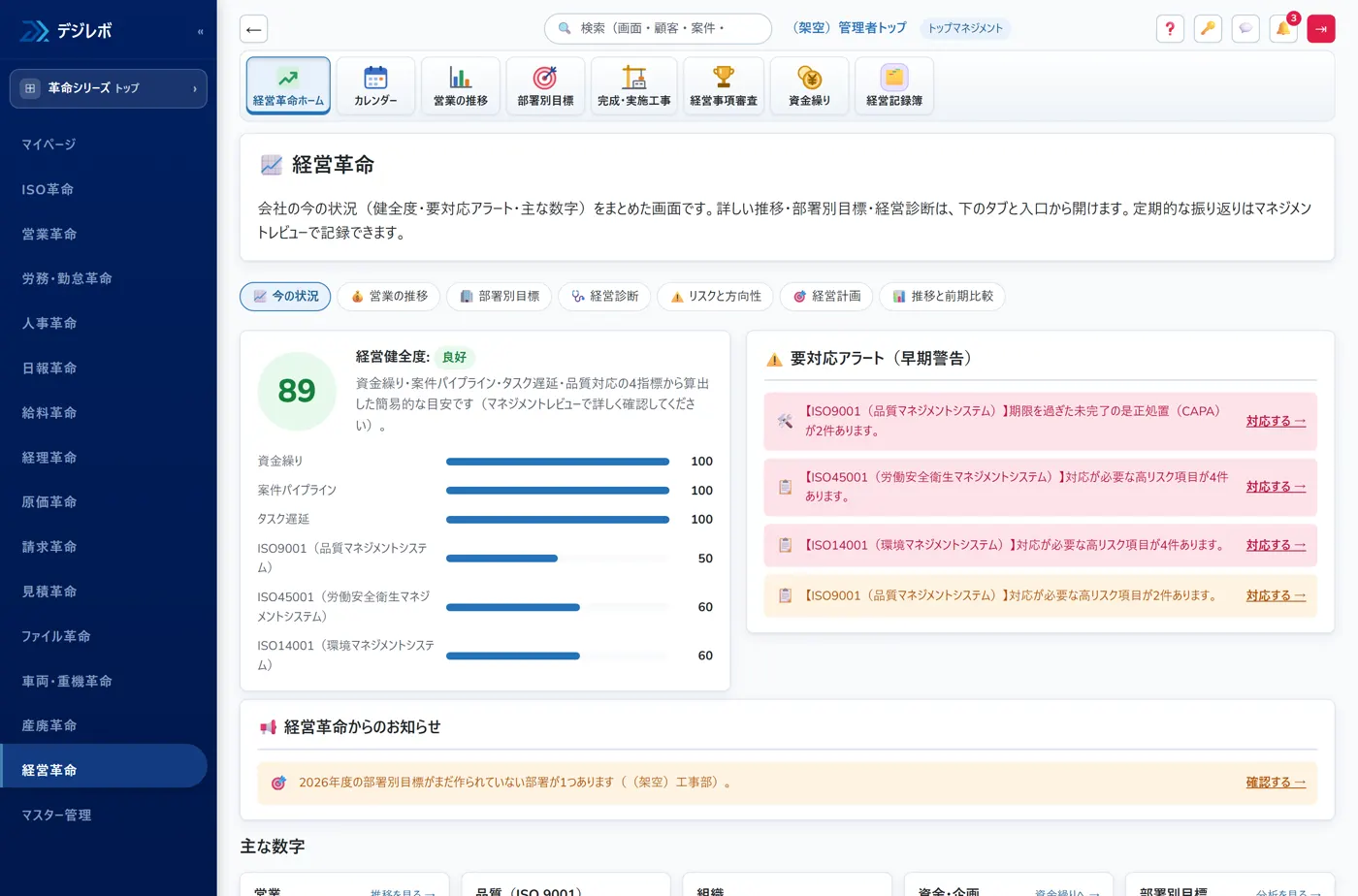Screen dimensions: 1358x896
Task: Click the help question mark icon
Action: (x=1170, y=29)
